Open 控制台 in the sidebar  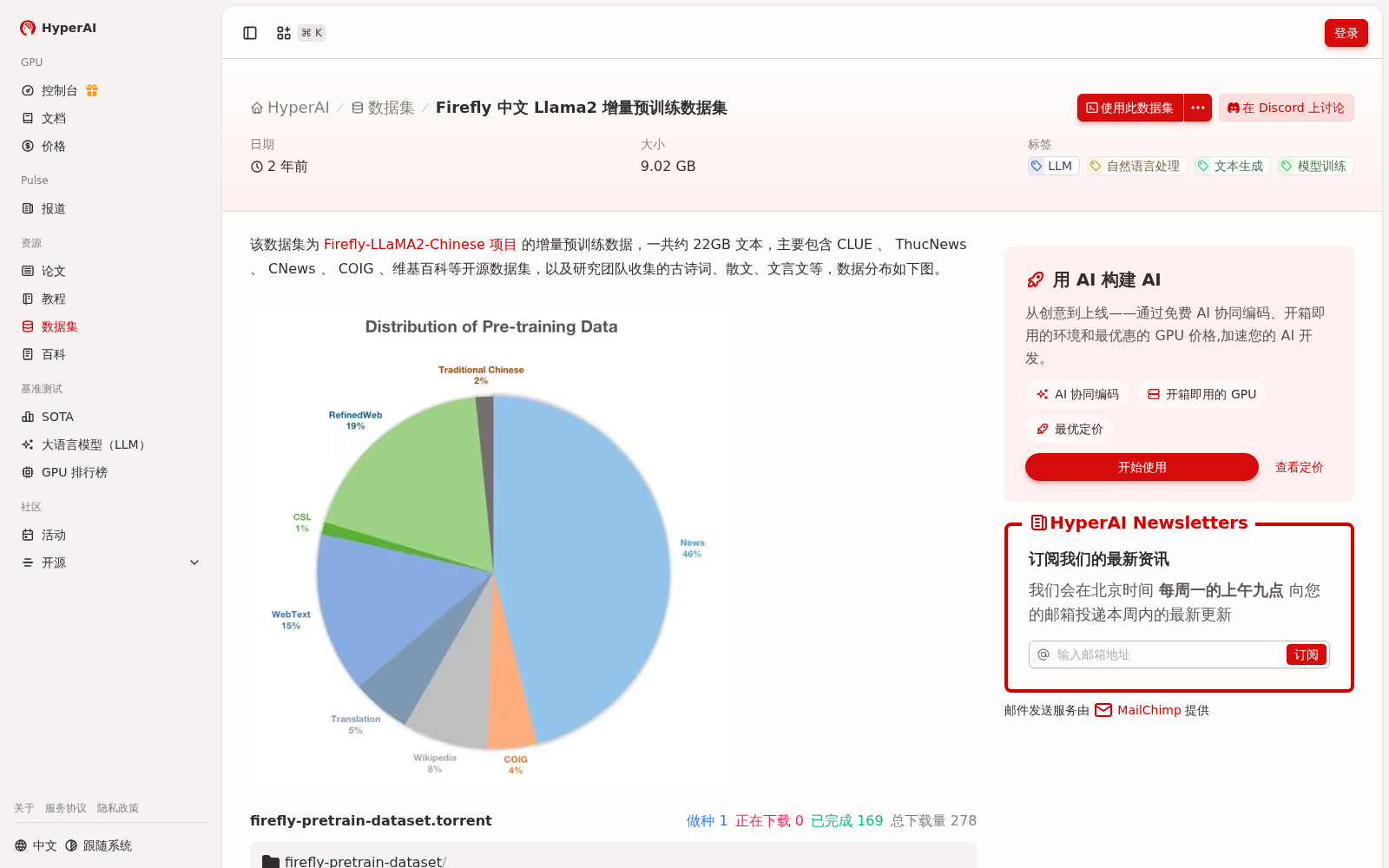pyautogui.click(x=59, y=90)
